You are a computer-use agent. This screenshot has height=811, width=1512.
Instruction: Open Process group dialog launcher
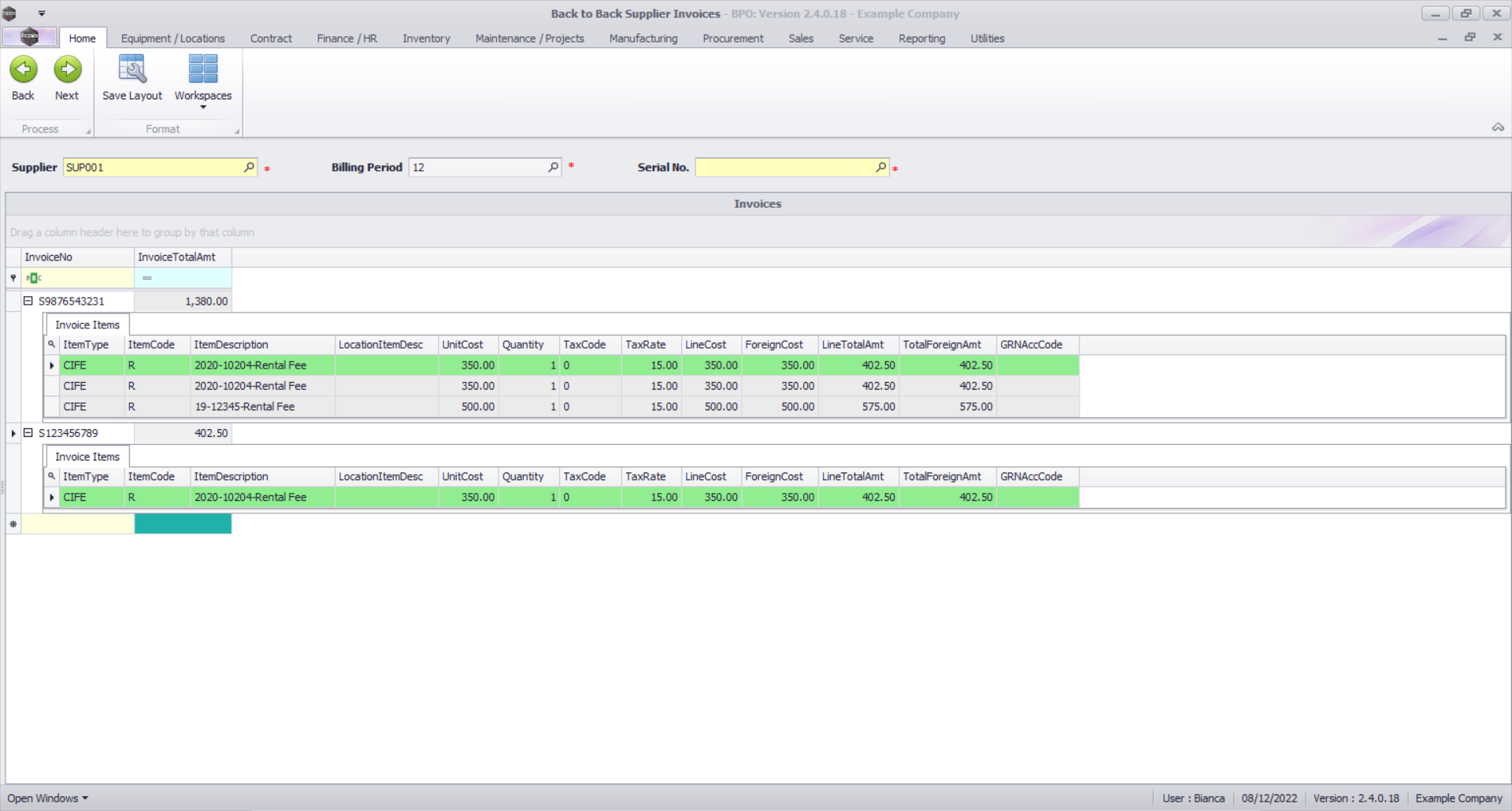[88, 131]
